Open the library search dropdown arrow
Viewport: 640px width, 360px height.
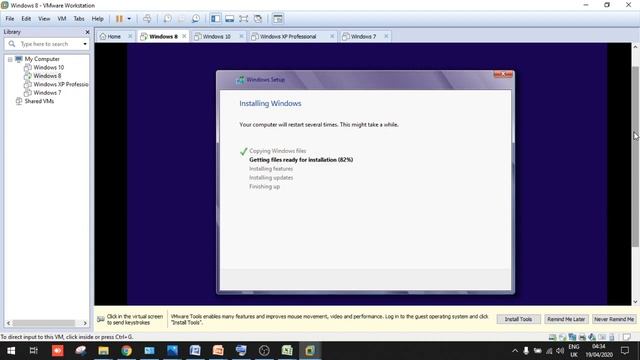(85, 44)
